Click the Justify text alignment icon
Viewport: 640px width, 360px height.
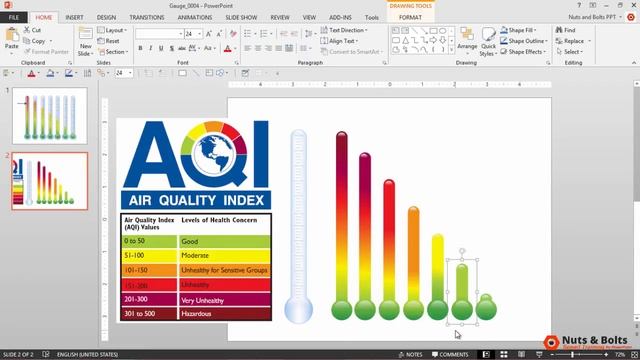click(279, 49)
